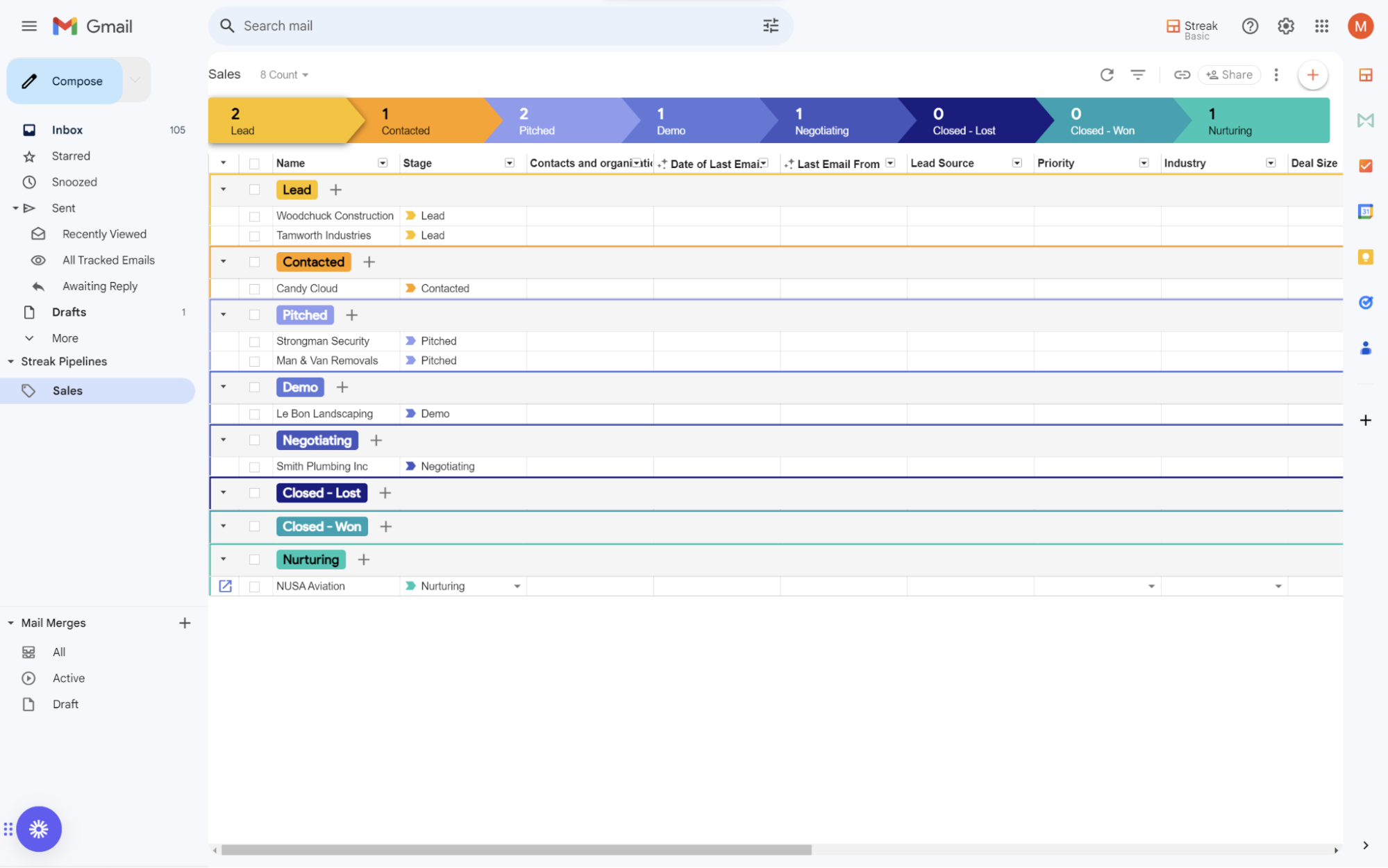The height and width of the screenshot is (868, 1388).
Task: Open the pipeline filter options
Action: click(x=1138, y=74)
